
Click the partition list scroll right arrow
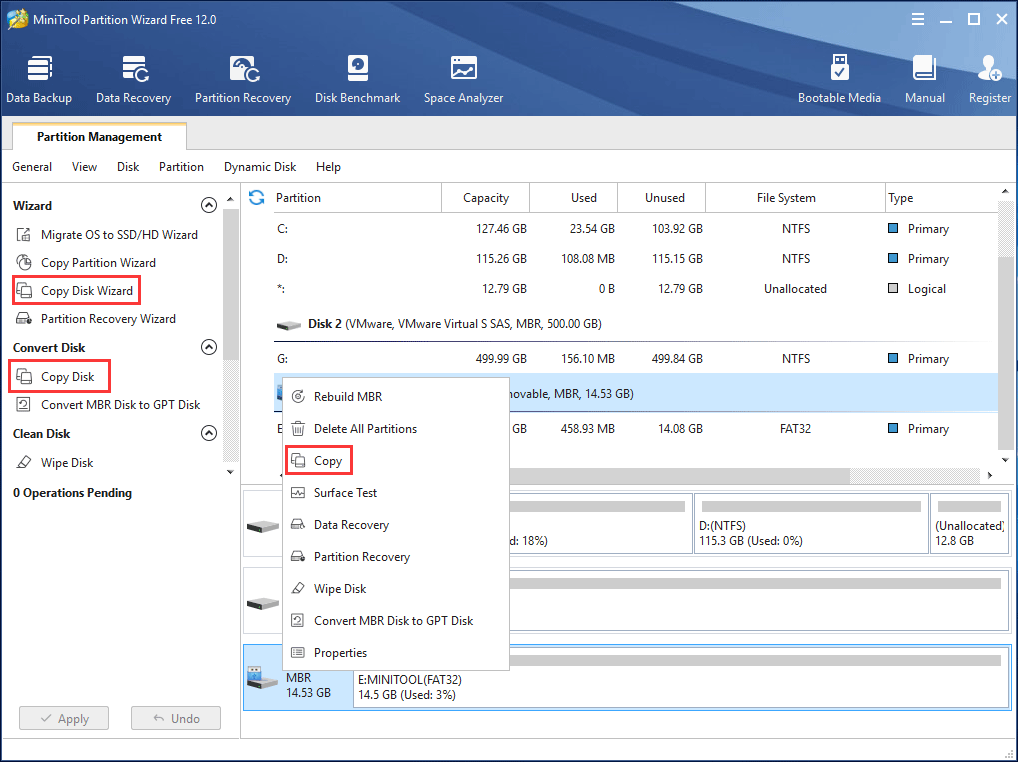pyautogui.click(x=989, y=475)
